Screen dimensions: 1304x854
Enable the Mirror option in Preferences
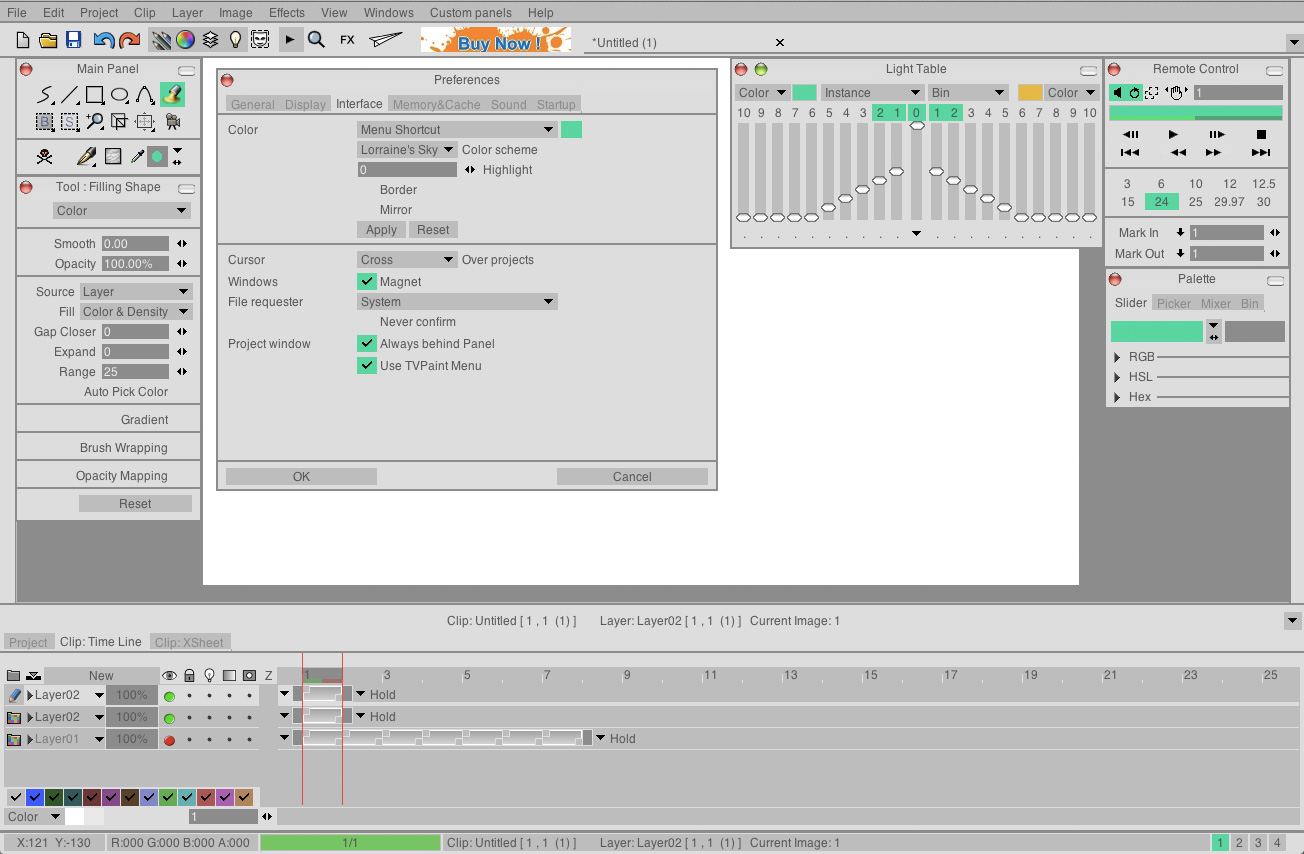(396, 210)
